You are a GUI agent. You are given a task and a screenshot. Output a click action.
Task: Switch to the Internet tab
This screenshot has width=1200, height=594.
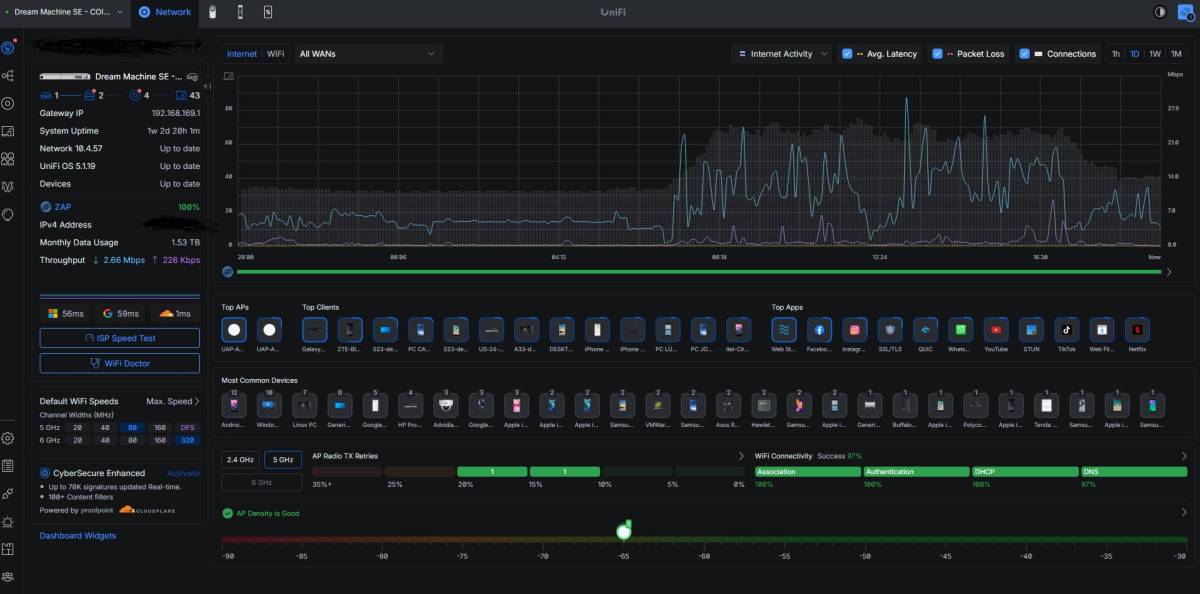coord(242,54)
